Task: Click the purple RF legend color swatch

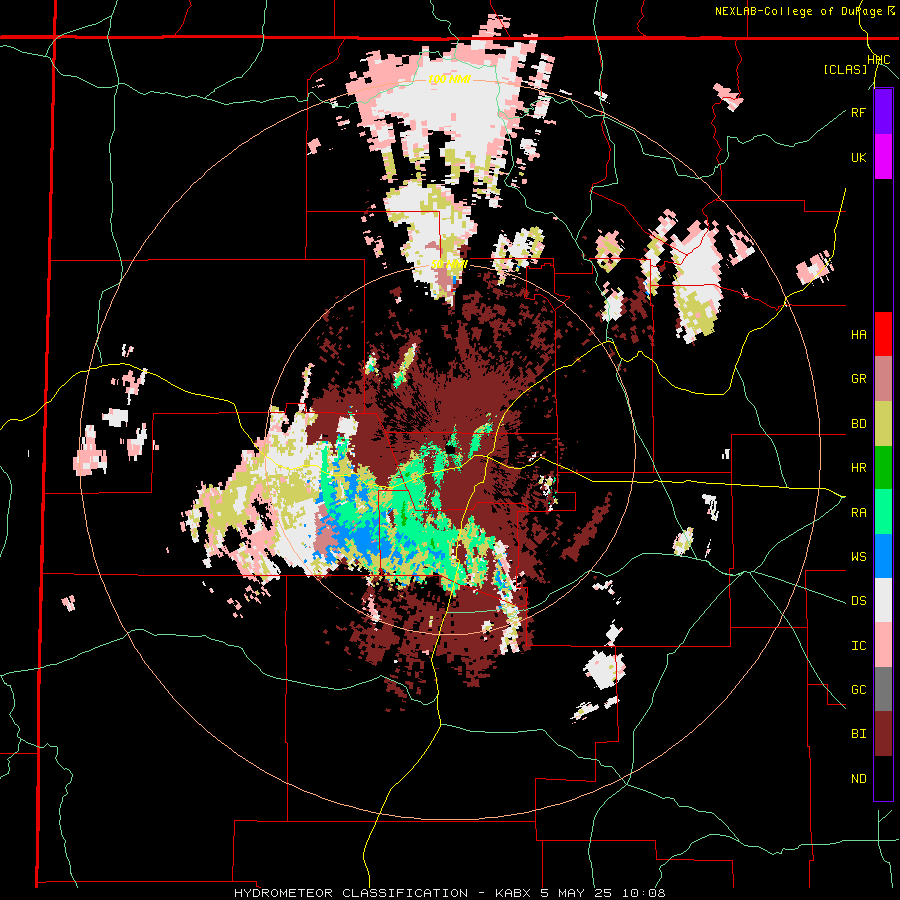Action: click(x=883, y=112)
